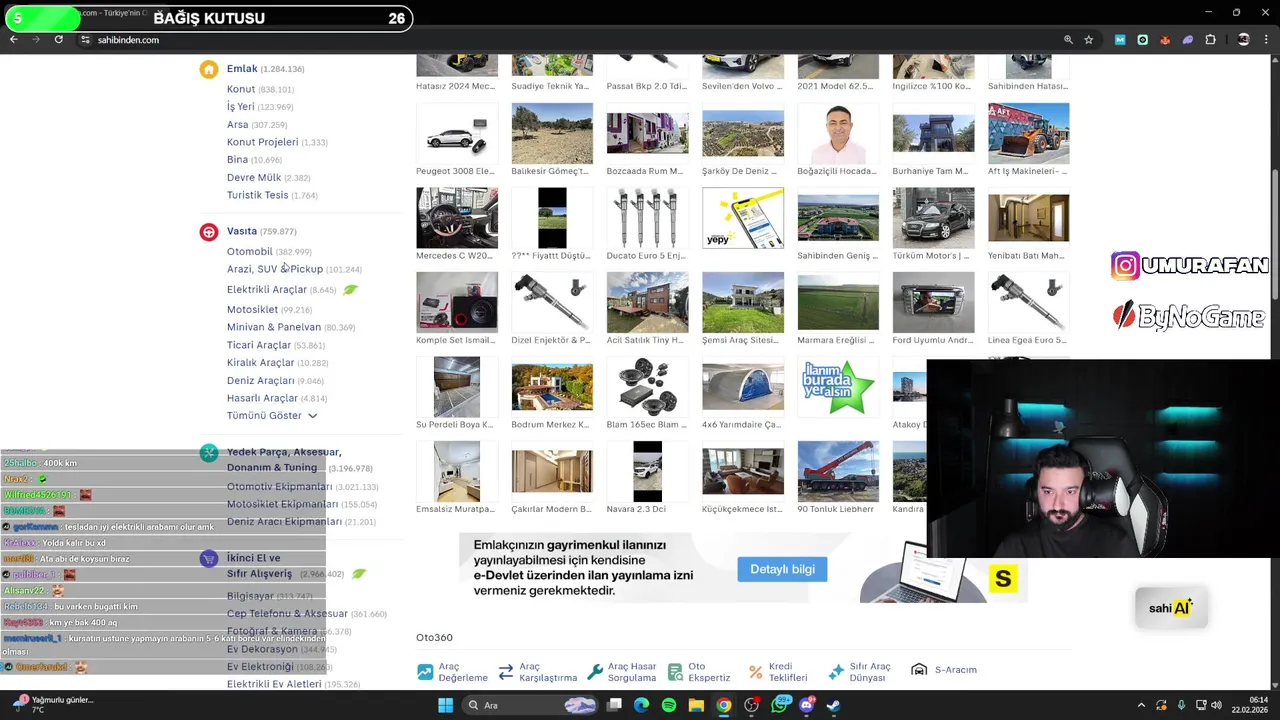The height and width of the screenshot is (720, 1280).
Task: Open Aft İş Makineleri listing thumbnail
Action: (x=1028, y=134)
